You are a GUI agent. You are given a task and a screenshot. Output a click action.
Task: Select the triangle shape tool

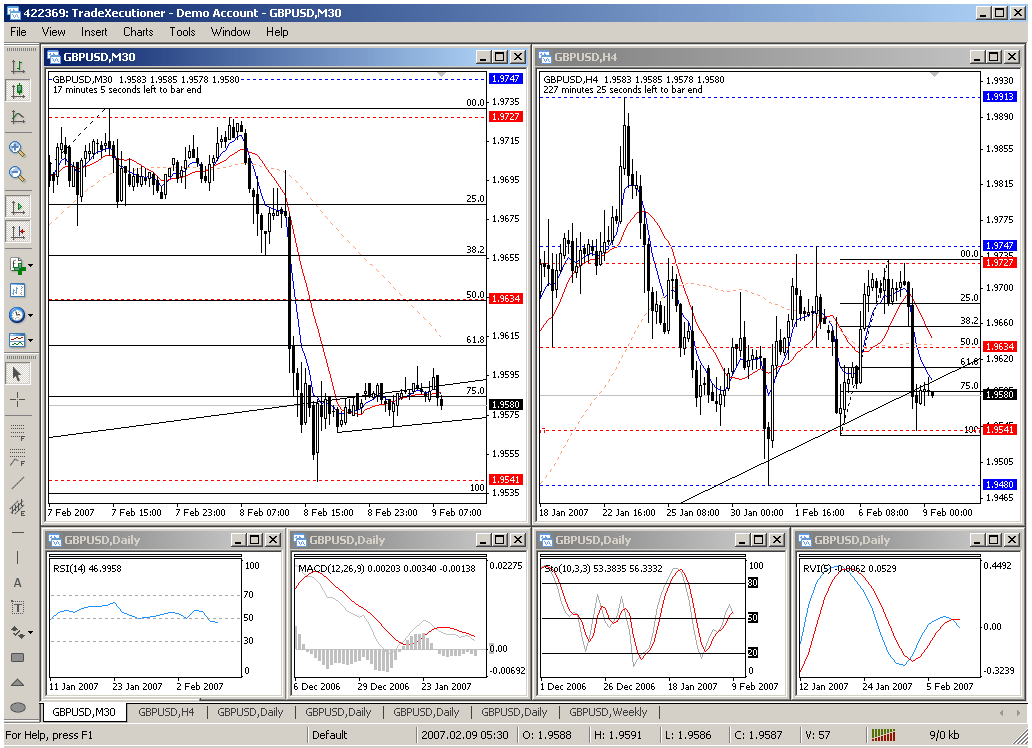18,683
